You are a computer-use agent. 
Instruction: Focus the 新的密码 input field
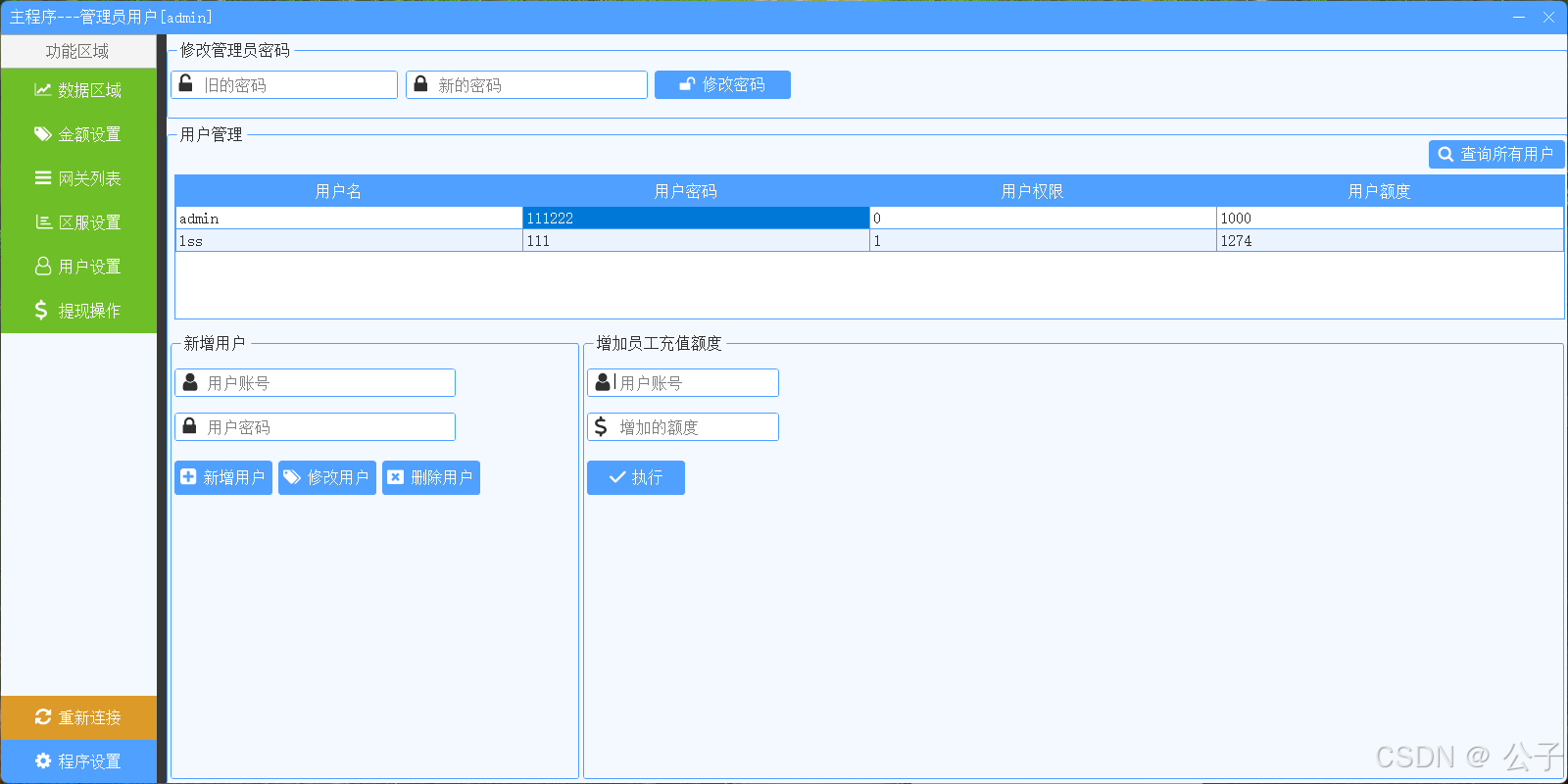527,85
